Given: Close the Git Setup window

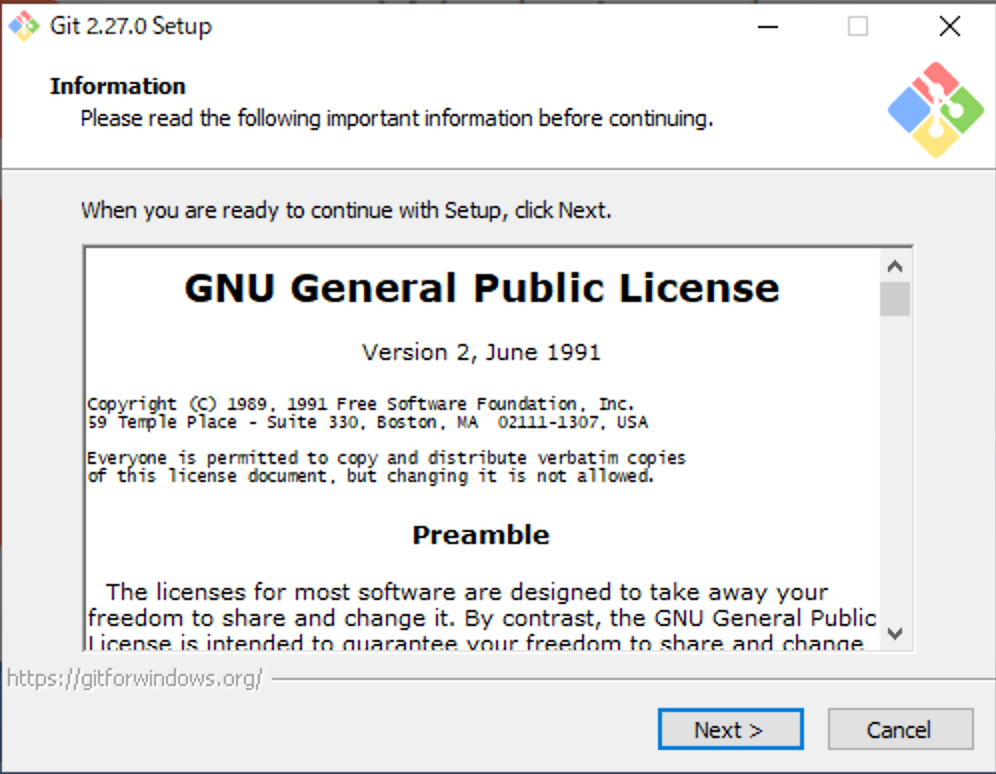Looking at the screenshot, I should click(x=949, y=27).
